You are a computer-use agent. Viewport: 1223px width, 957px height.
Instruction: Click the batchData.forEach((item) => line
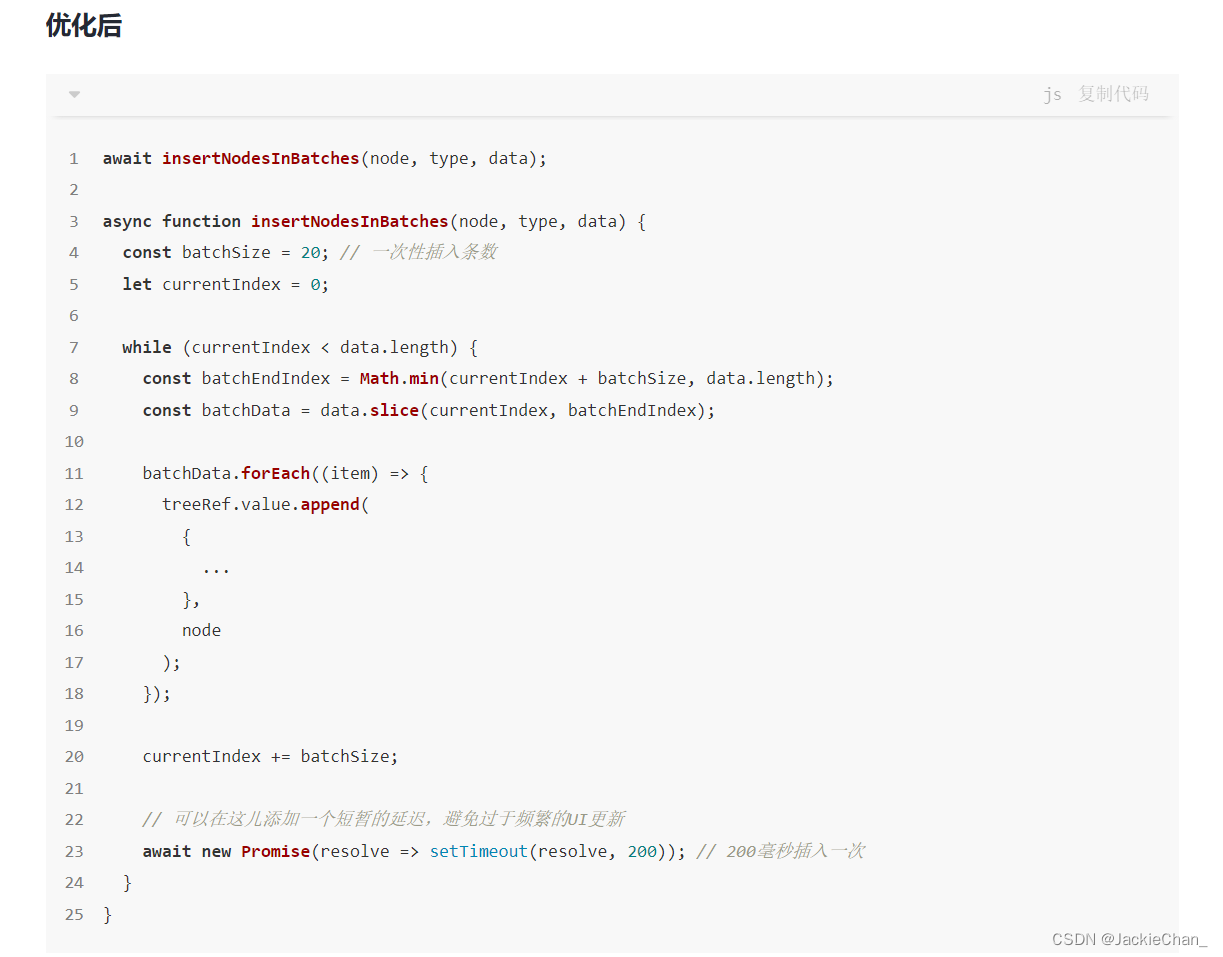point(285,473)
